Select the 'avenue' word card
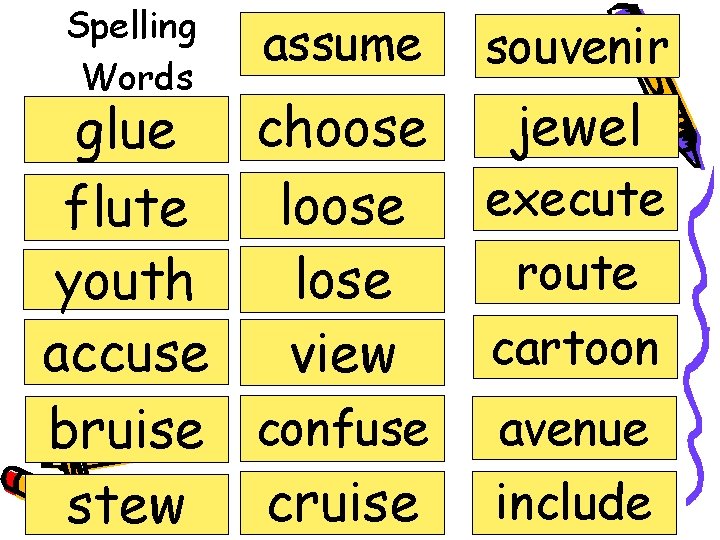Screen dimensions: 720x540 click(574, 428)
